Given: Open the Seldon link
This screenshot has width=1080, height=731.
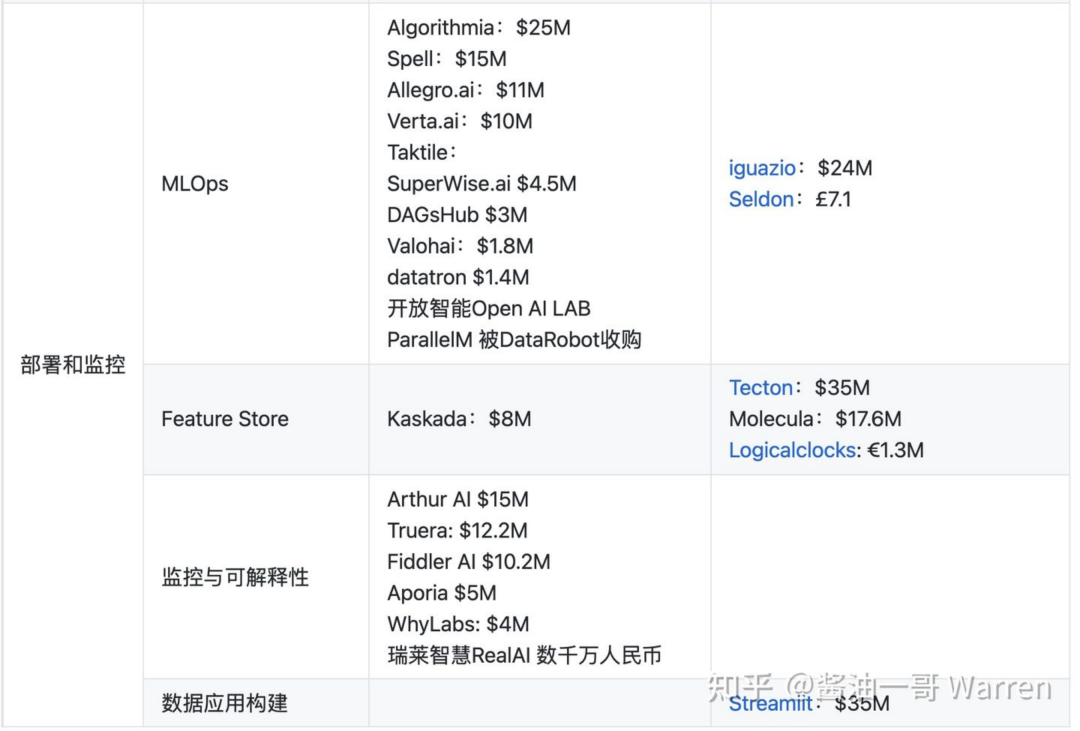Looking at the screenshot, I should [760, 199].
